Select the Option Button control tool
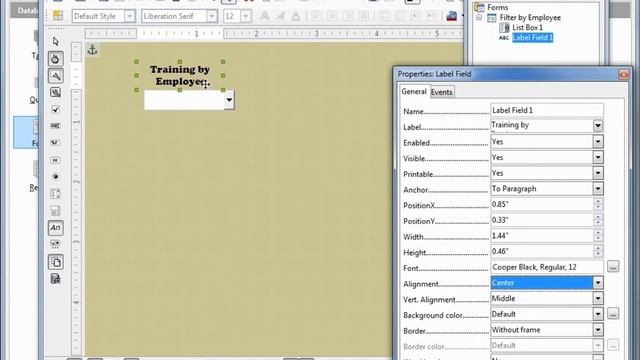 pos(56,176)
